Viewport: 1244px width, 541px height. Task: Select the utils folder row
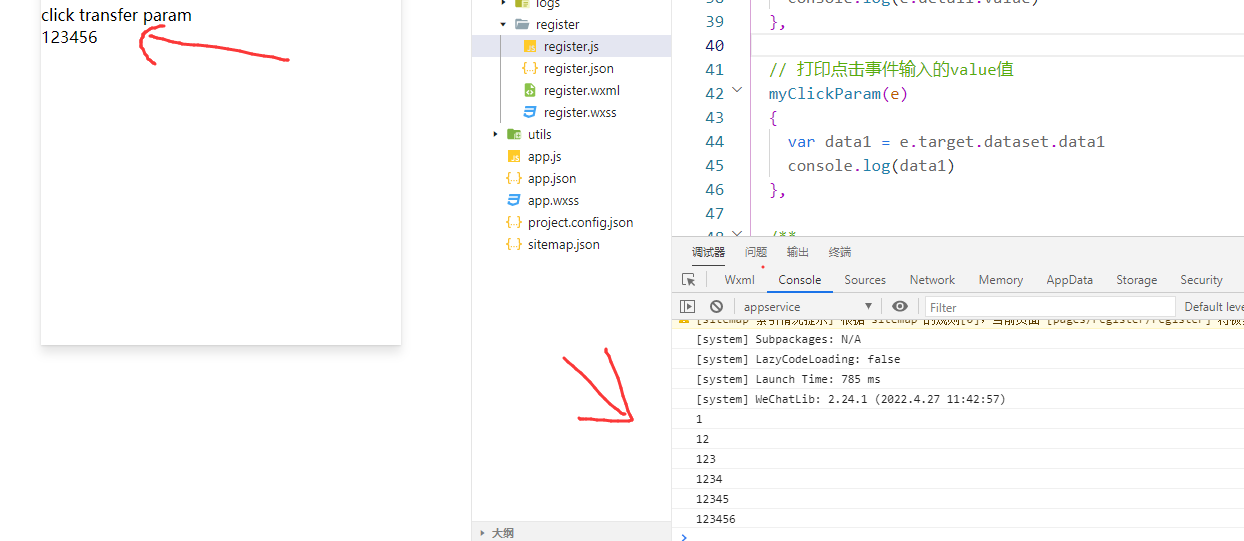[572, 134]
